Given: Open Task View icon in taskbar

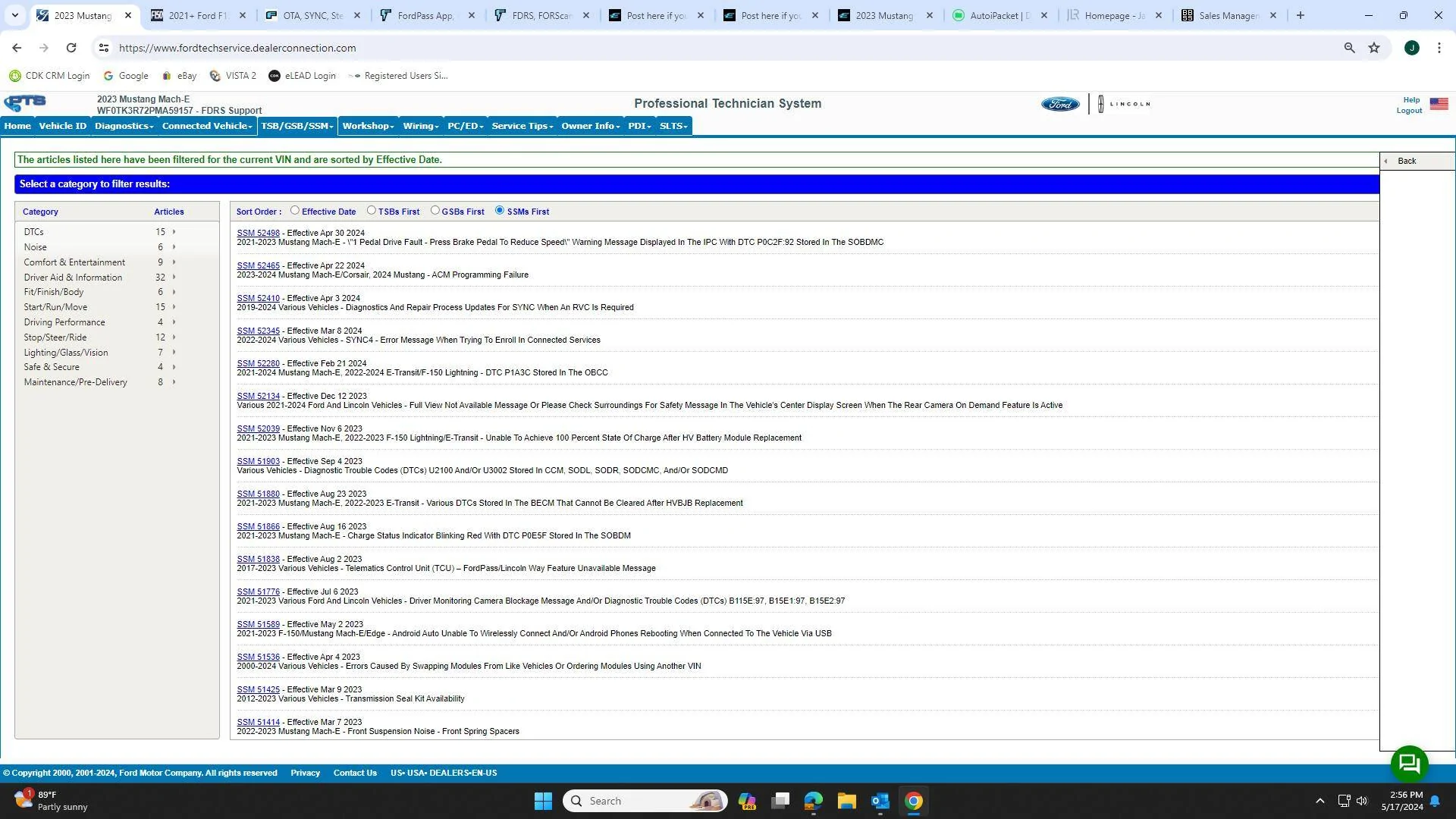Looking at the screenshot, I should point(780,801).
